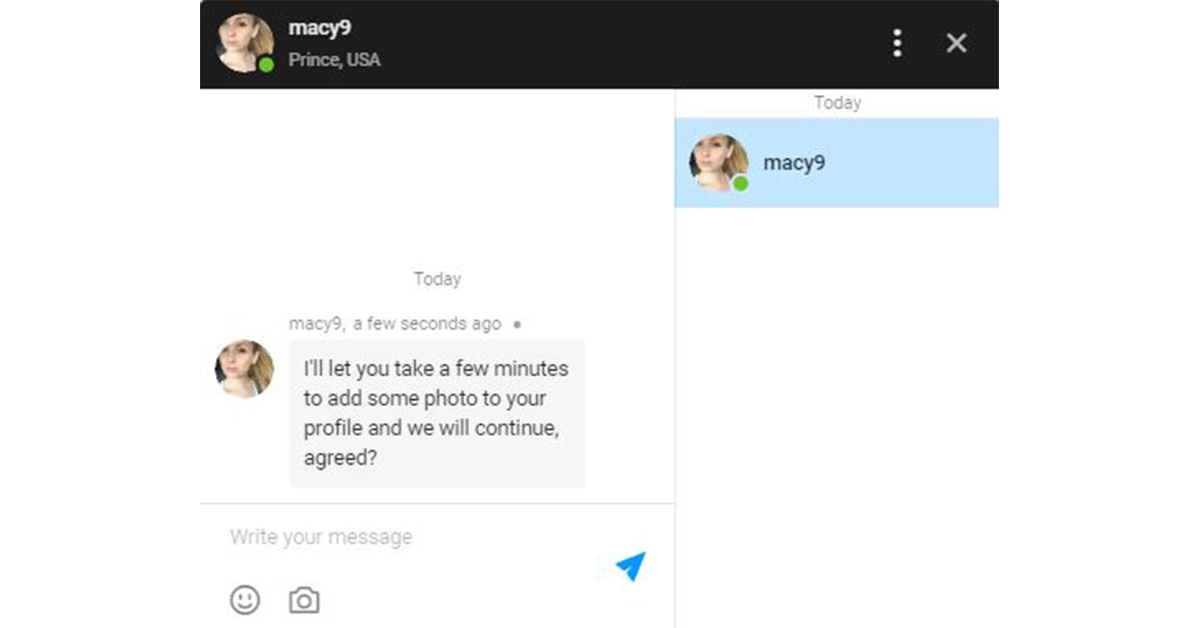Screen dimensions: 1200x628
Task: Send the message with the paper plane icon
Action: click(629, 566)
